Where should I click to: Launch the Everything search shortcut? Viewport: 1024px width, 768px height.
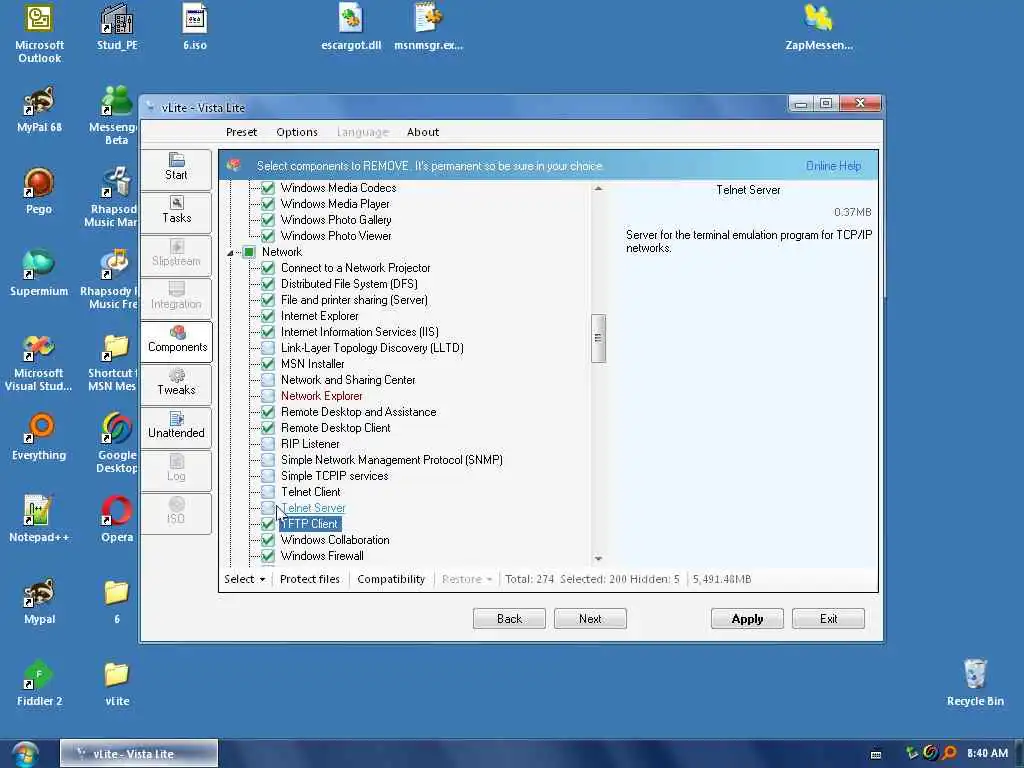39,438
